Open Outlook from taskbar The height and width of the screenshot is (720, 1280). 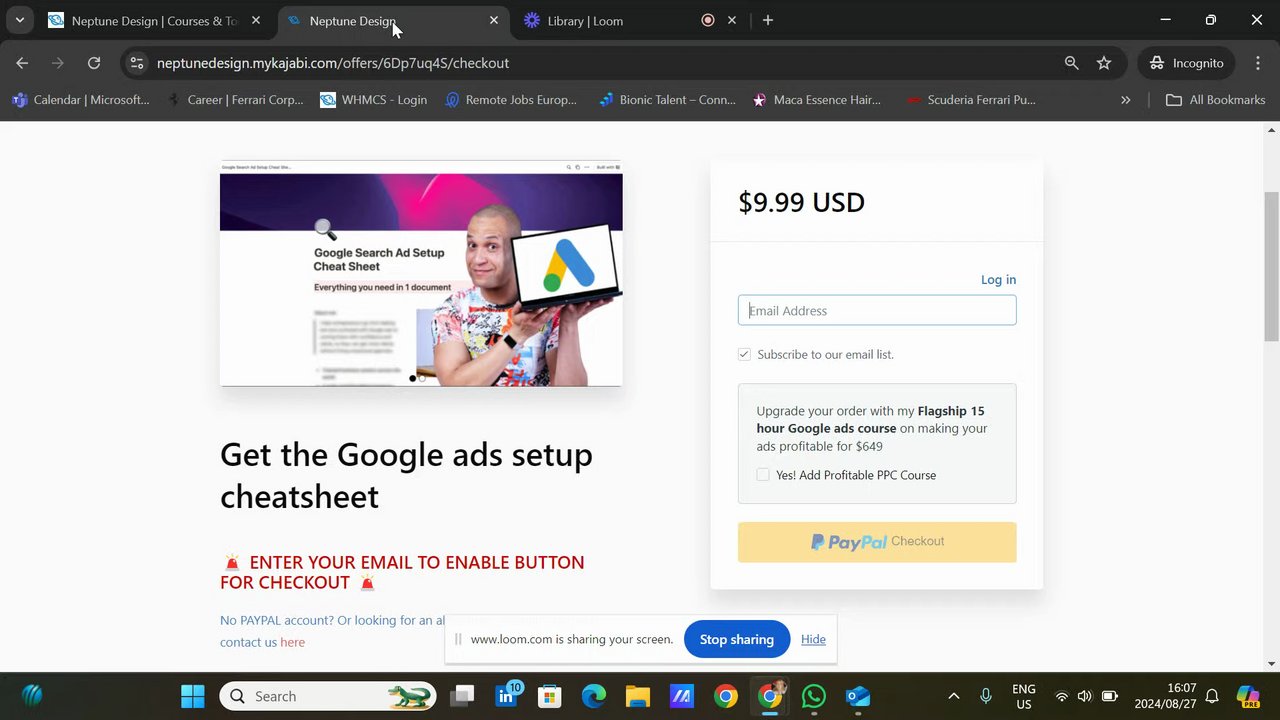click(x=858, y=696)
